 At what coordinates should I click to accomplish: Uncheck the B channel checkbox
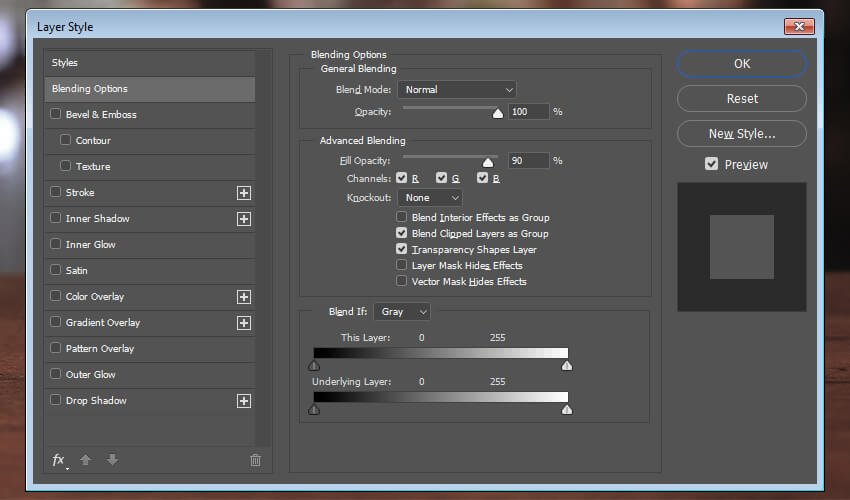pyautogui.click(x=482, y=178)
